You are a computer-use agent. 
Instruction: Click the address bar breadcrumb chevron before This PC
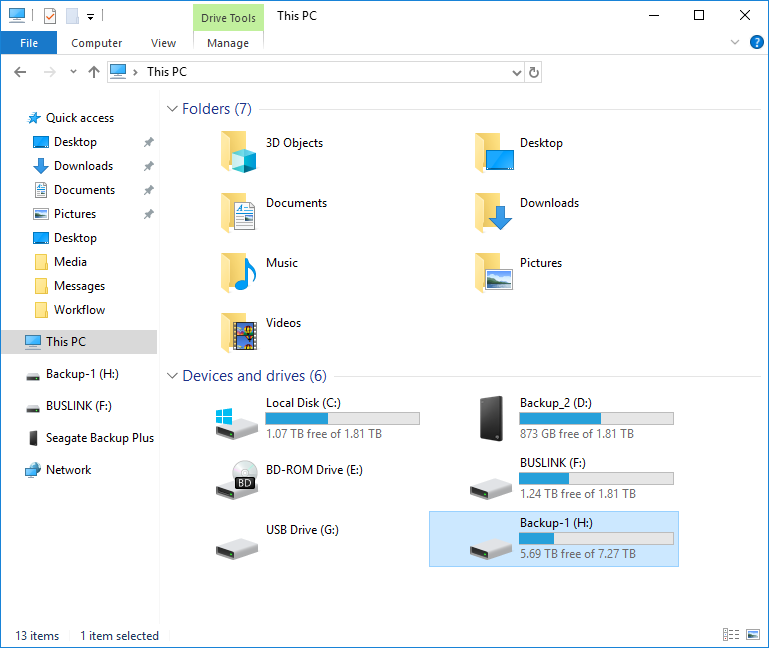pos(135,73)
